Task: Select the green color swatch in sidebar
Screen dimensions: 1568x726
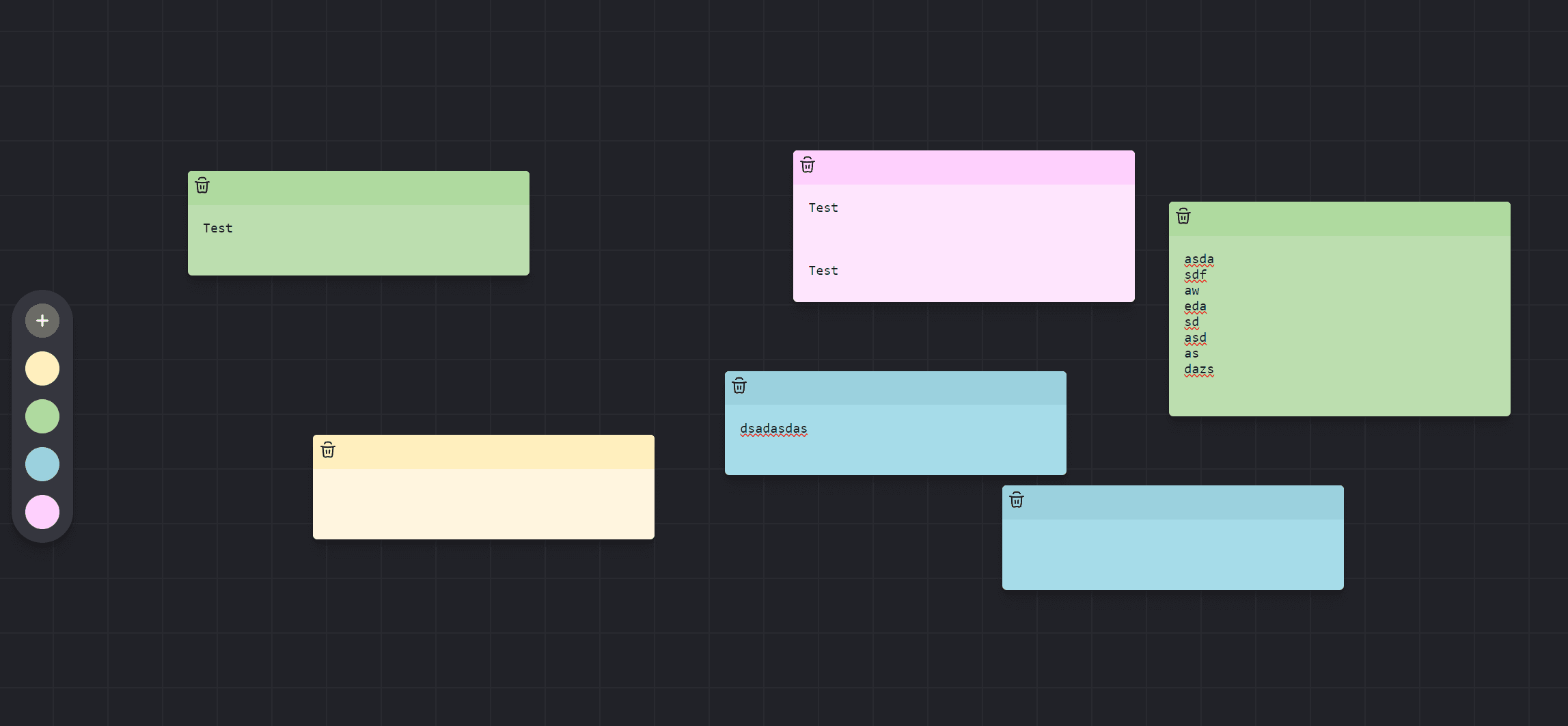Action: (42, 416)
